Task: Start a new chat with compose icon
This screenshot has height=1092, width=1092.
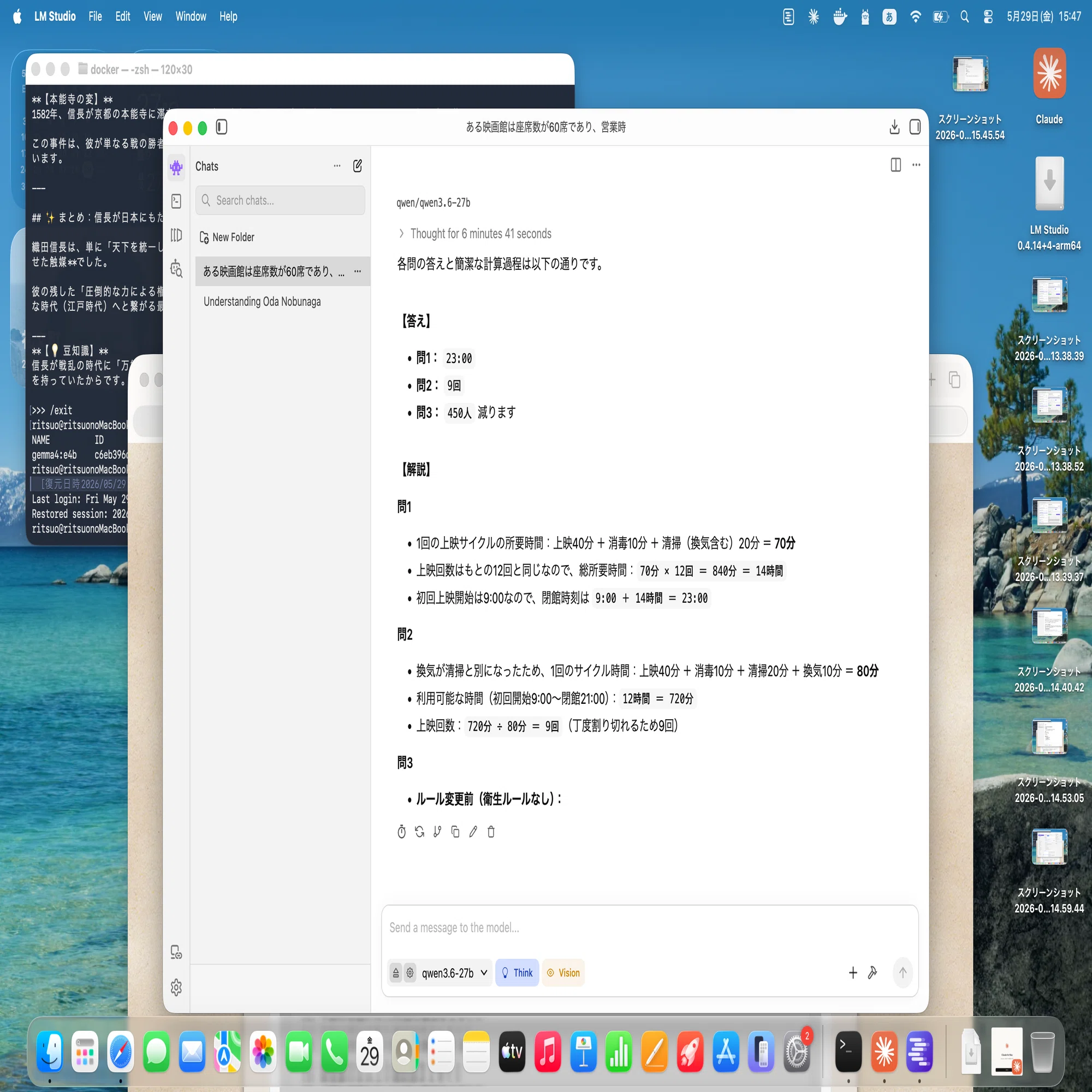Action: [357, 166]
